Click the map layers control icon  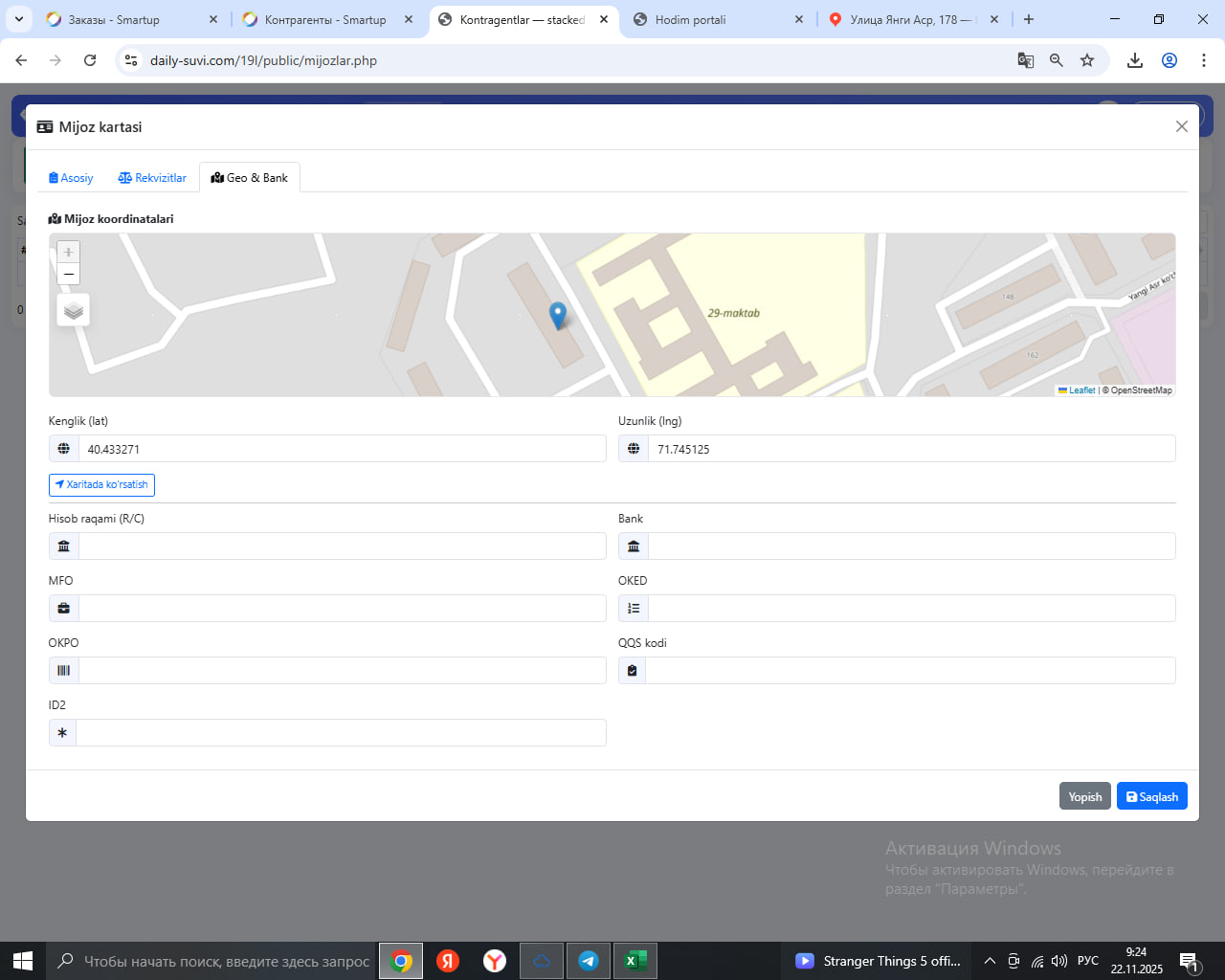pyautogui.click(x=74, y=310)
